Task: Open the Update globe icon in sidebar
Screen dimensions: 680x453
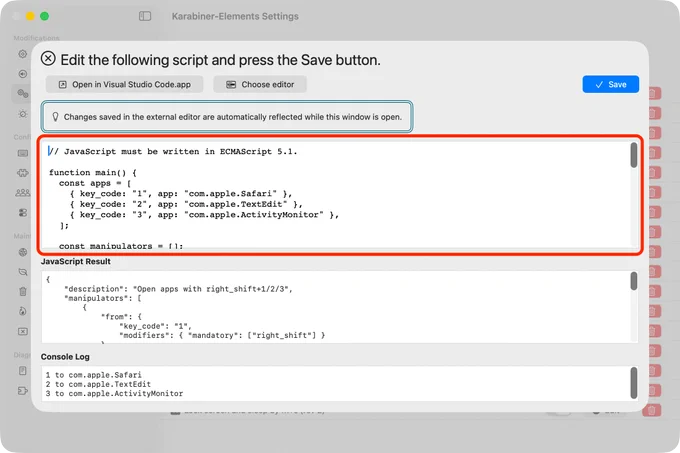Action: (x=23, y=252)
